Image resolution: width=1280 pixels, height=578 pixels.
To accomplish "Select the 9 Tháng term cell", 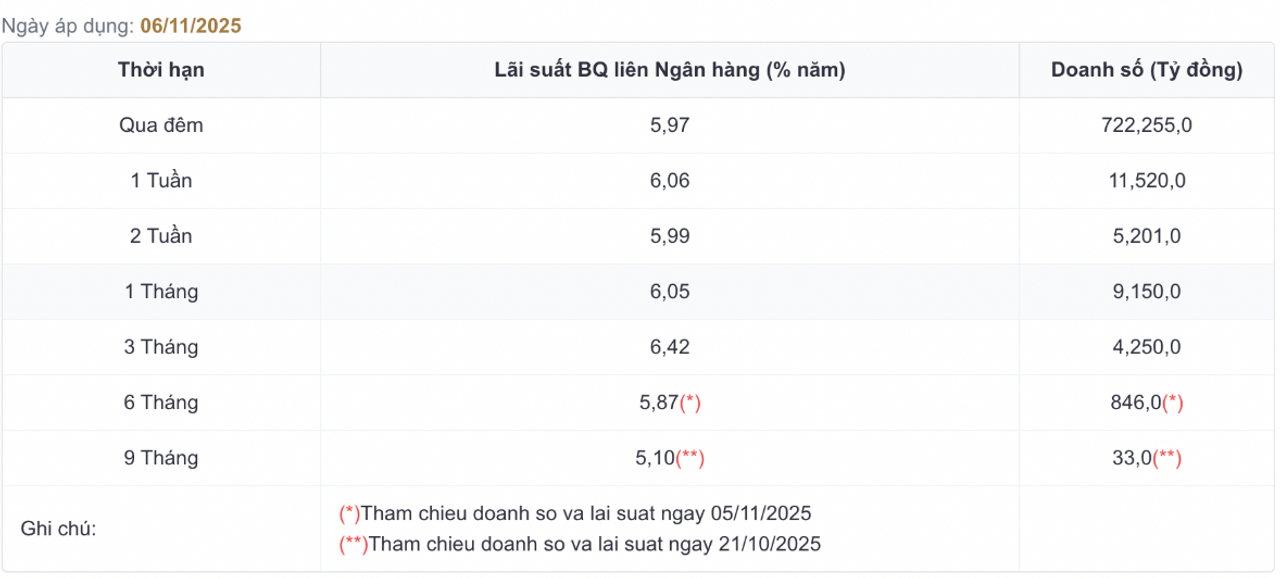I will pos(161,458).
